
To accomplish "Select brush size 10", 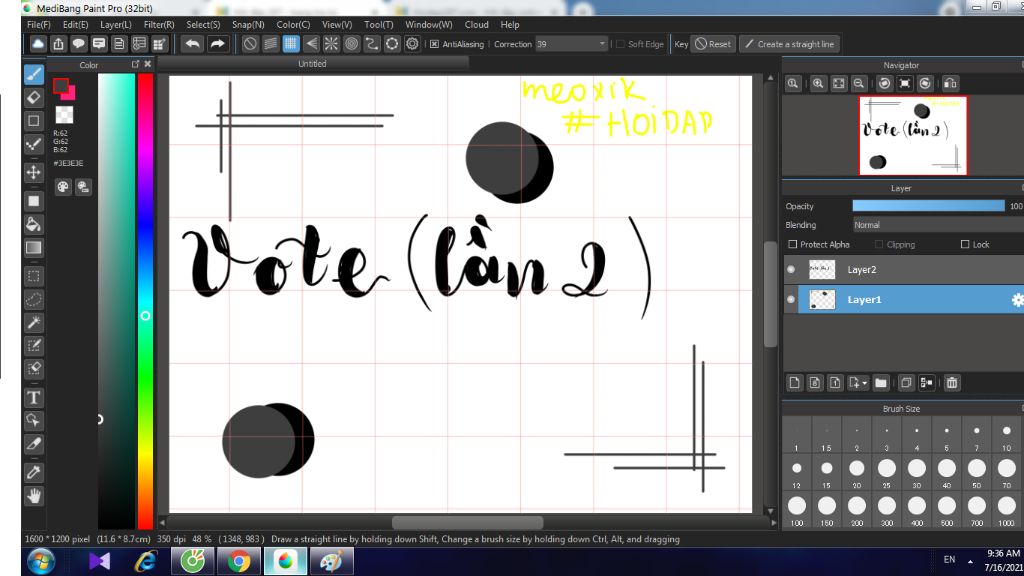I will point(1006,435).
